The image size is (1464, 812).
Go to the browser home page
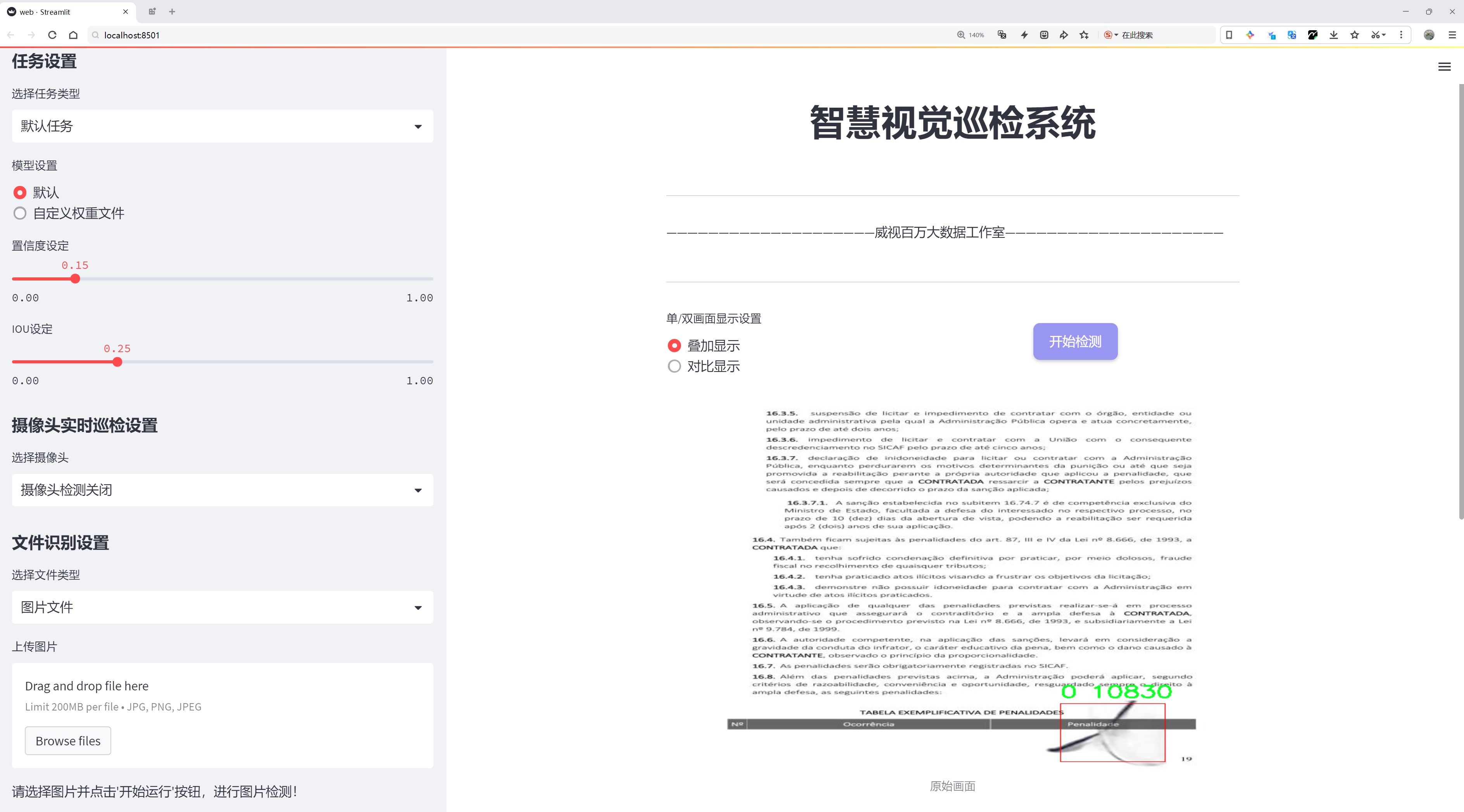pyautogui.click(x=73, y=34)
